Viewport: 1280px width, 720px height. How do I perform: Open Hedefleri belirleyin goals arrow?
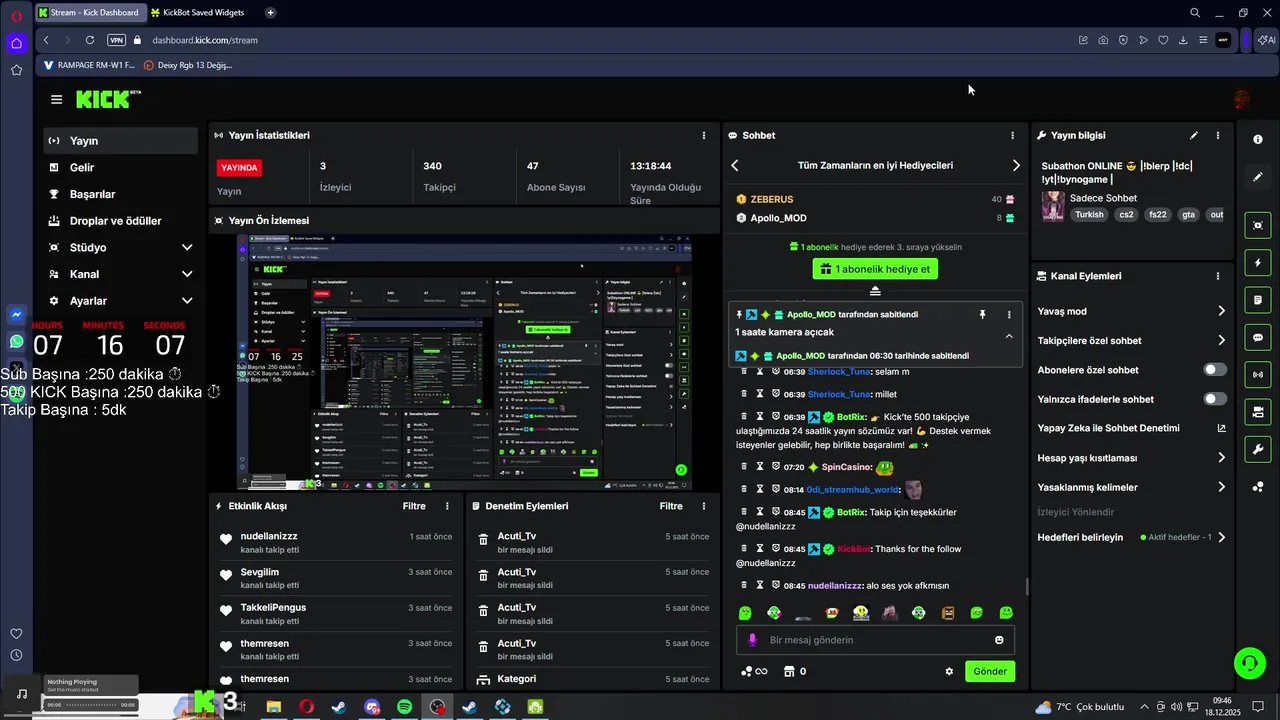[x=1221, y=537]
